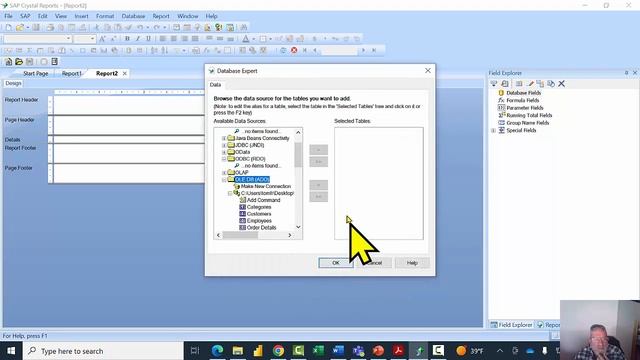Open Excel from the taskbar

pos(318,351)
